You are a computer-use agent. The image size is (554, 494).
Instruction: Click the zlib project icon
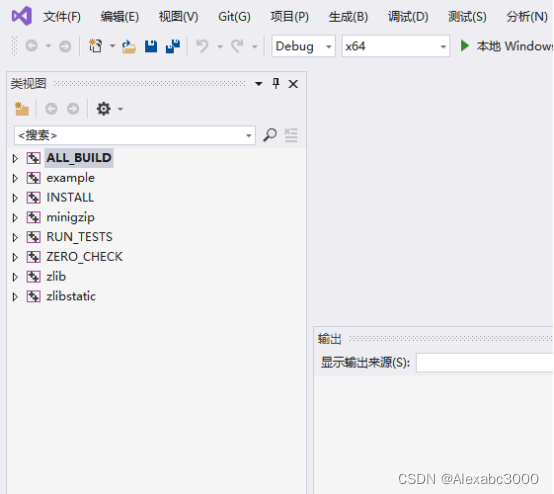tap(34, 277)
